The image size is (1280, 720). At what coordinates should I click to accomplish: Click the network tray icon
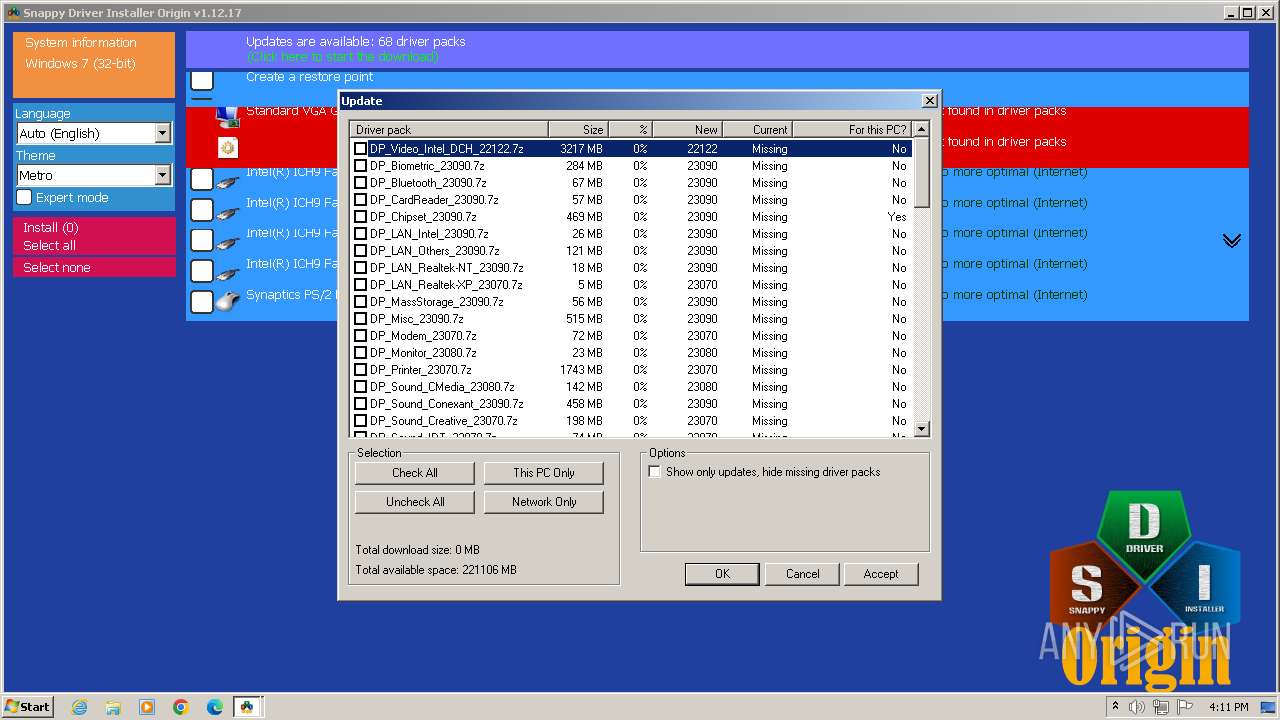tap(1161, 707)
